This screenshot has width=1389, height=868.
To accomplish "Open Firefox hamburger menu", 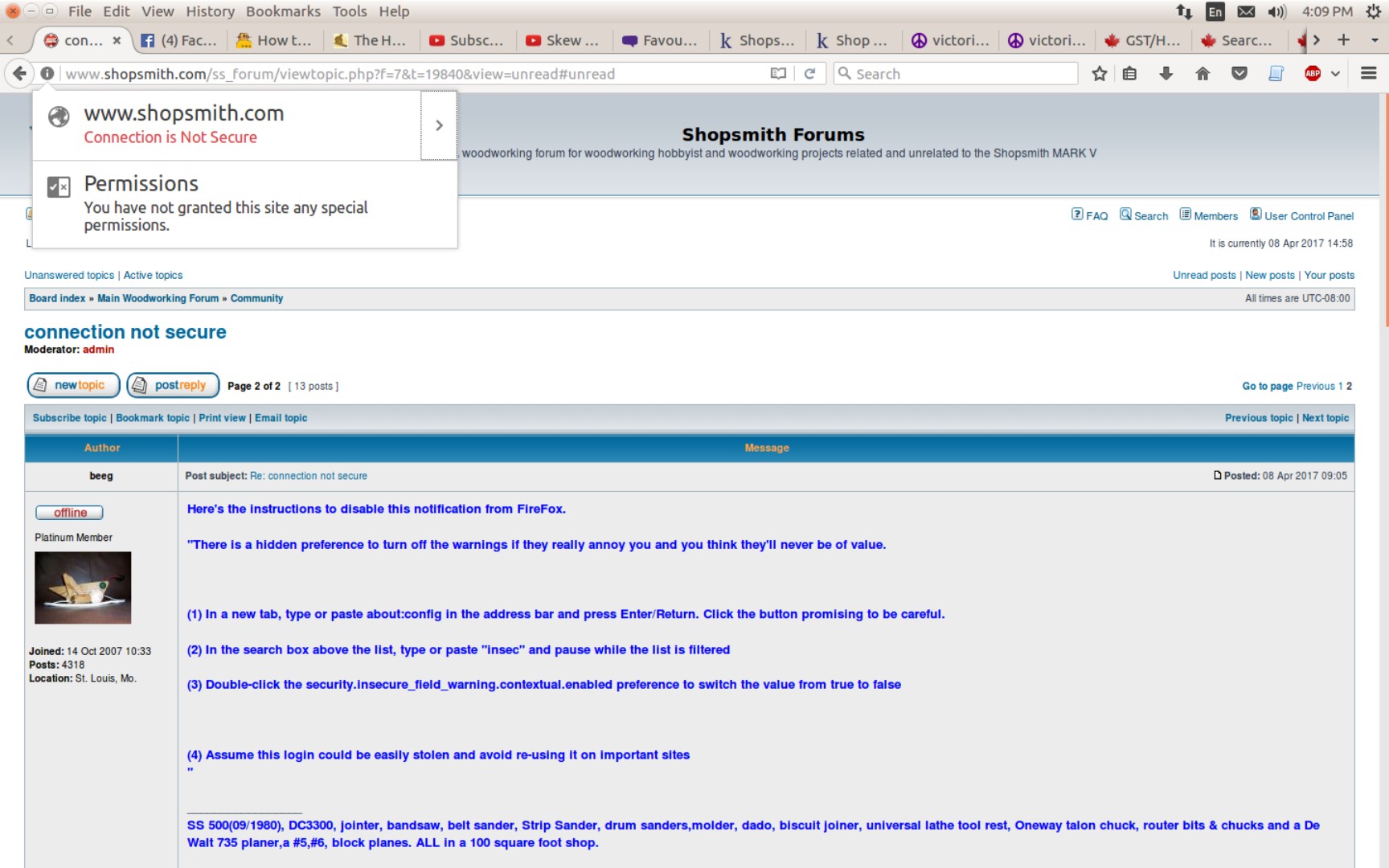I will pyautogui.click(x=1369, y=74).
